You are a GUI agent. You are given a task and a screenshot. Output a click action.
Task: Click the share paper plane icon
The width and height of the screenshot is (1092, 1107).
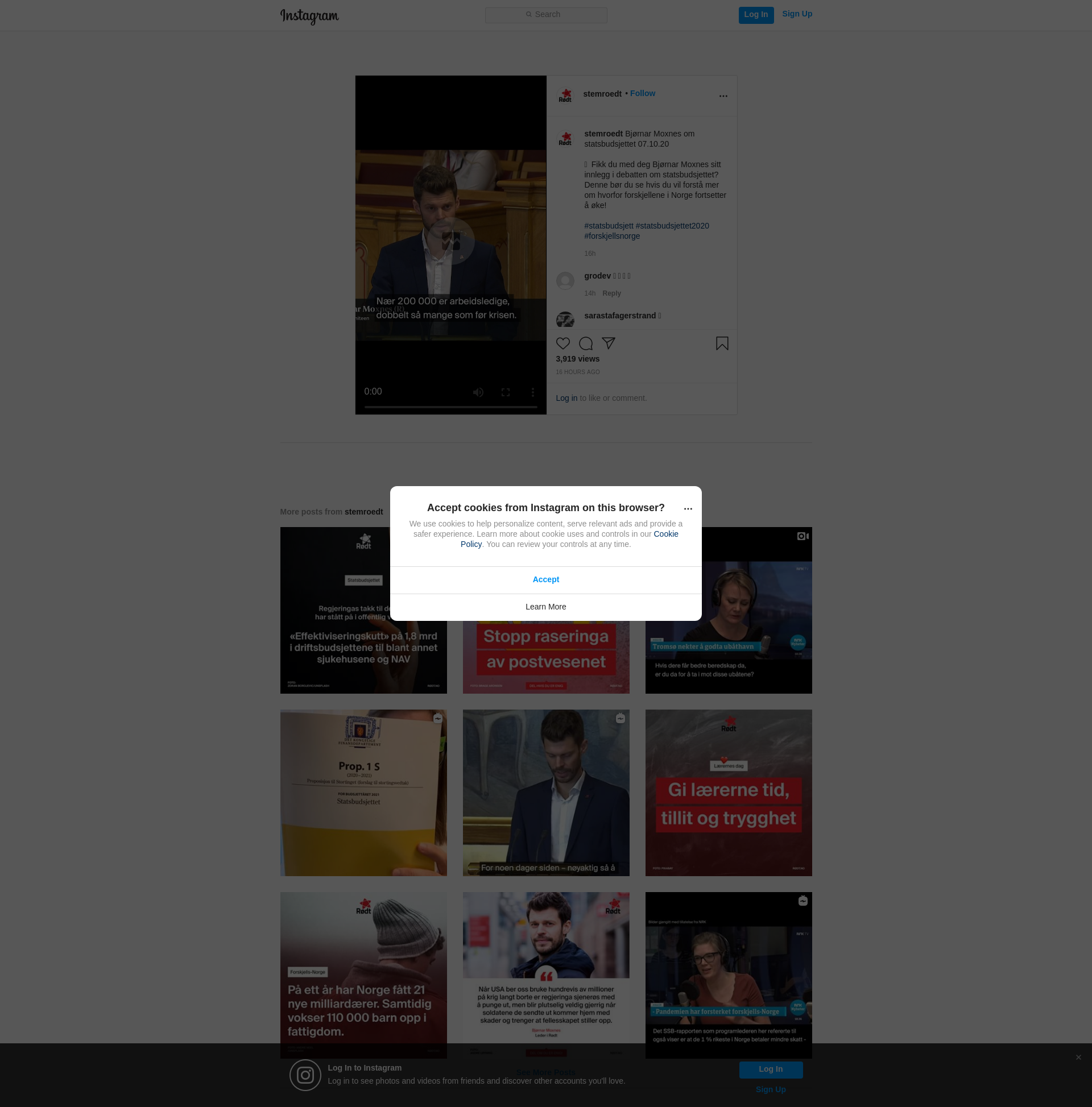pyautogui.click(x=608, y=343)
